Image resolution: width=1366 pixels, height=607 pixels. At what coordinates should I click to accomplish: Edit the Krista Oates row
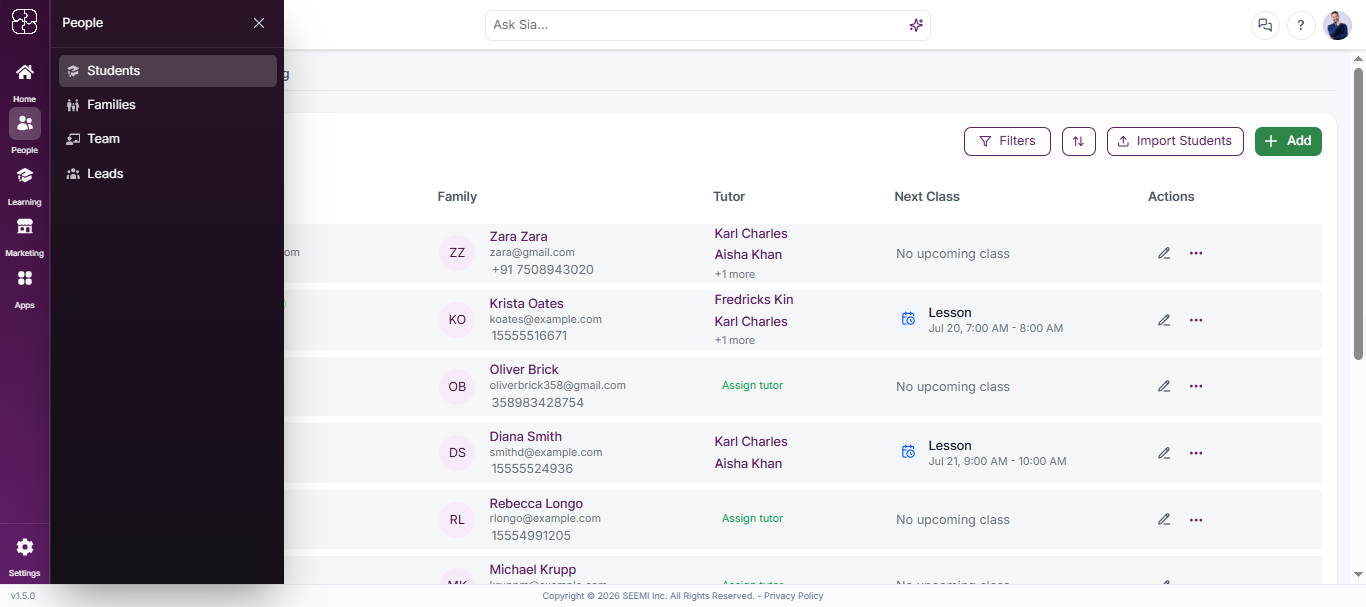pos(1164,320)
